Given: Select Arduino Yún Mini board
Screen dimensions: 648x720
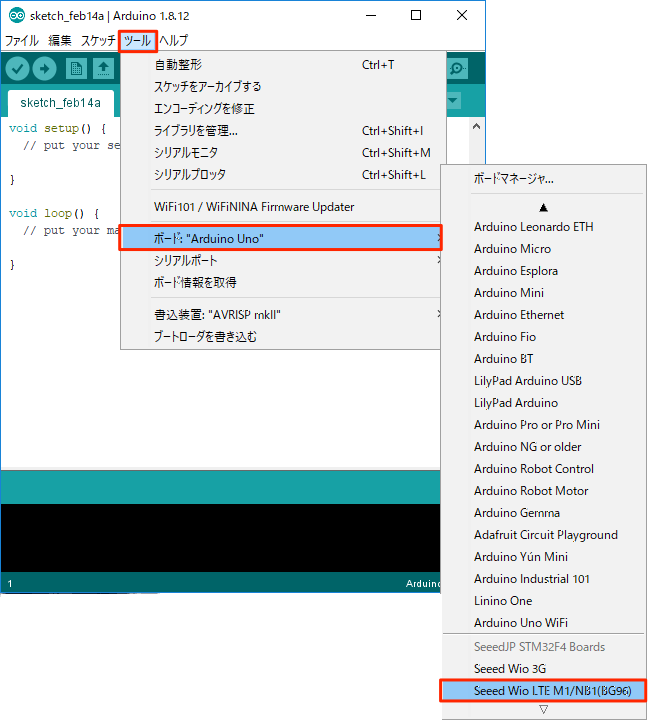Looking at the screenshot, I should [x=544, y=557].
